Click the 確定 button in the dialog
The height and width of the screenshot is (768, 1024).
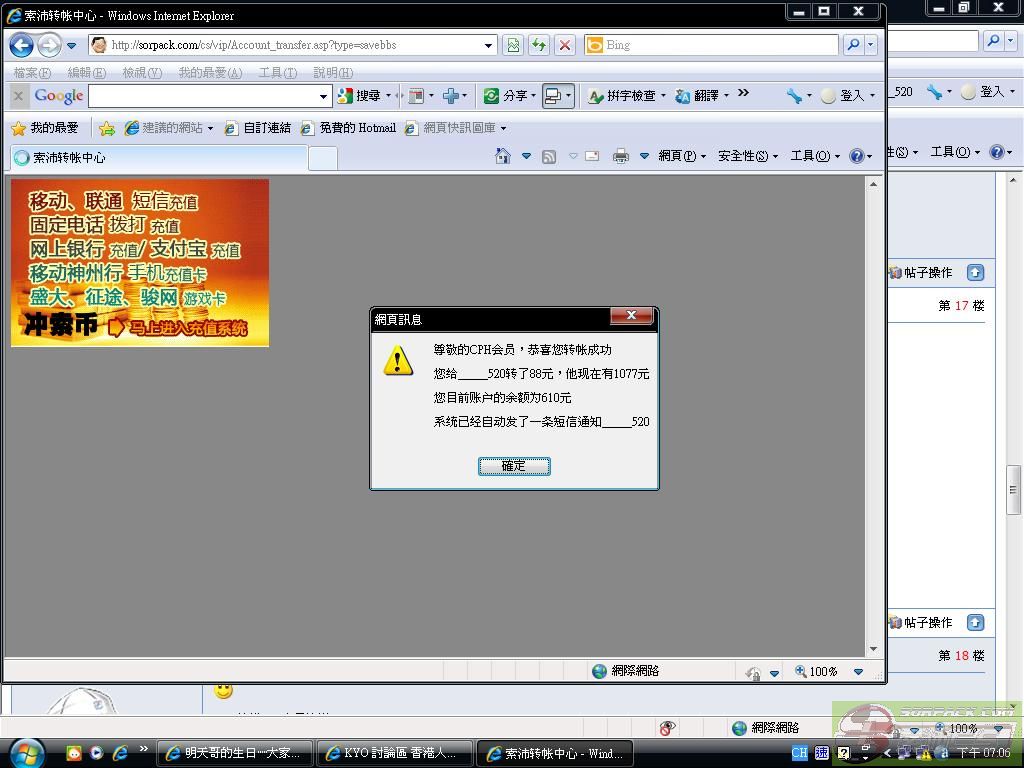point(514,466)
